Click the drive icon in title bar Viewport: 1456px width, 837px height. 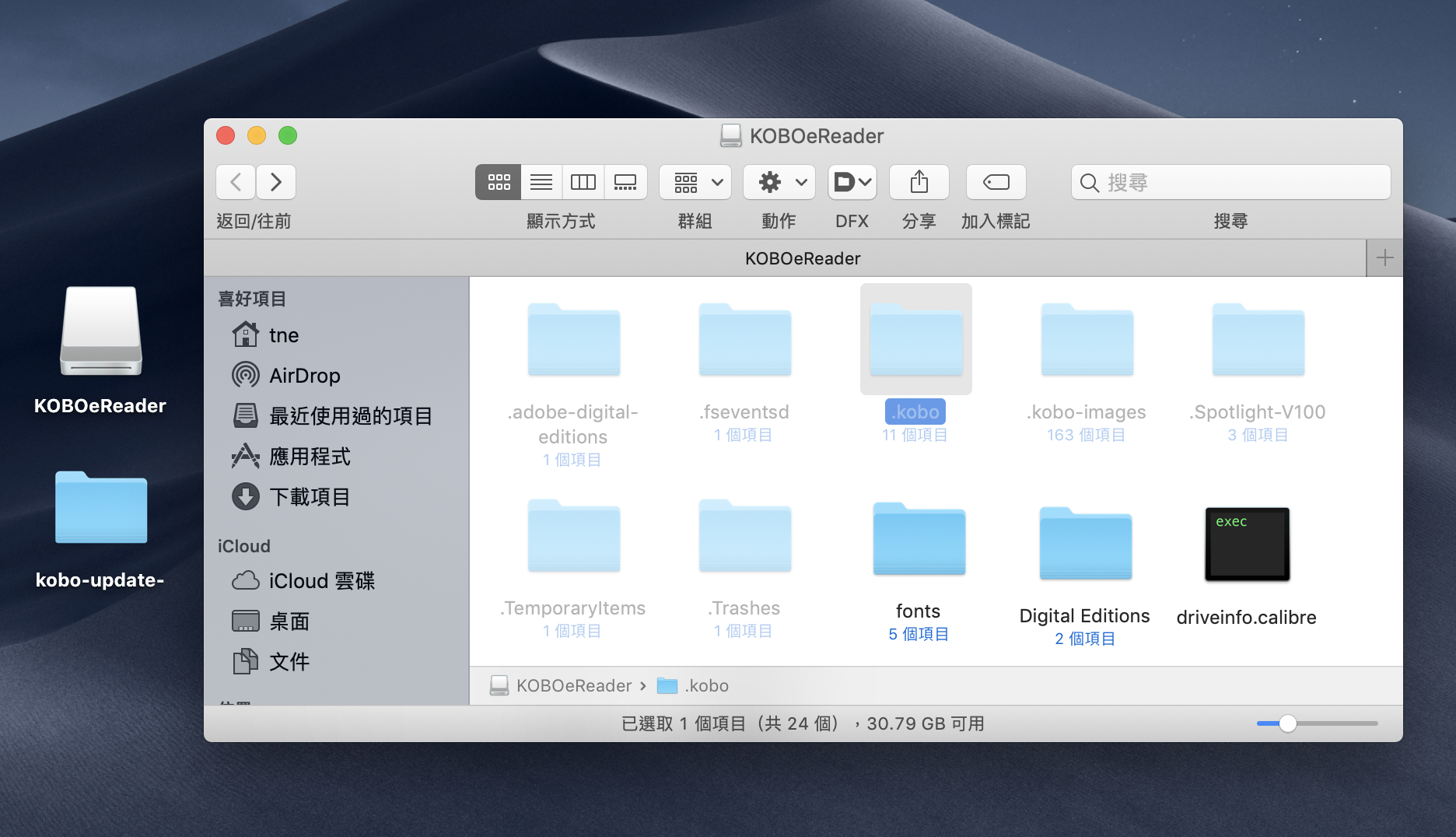pos(731,136)
